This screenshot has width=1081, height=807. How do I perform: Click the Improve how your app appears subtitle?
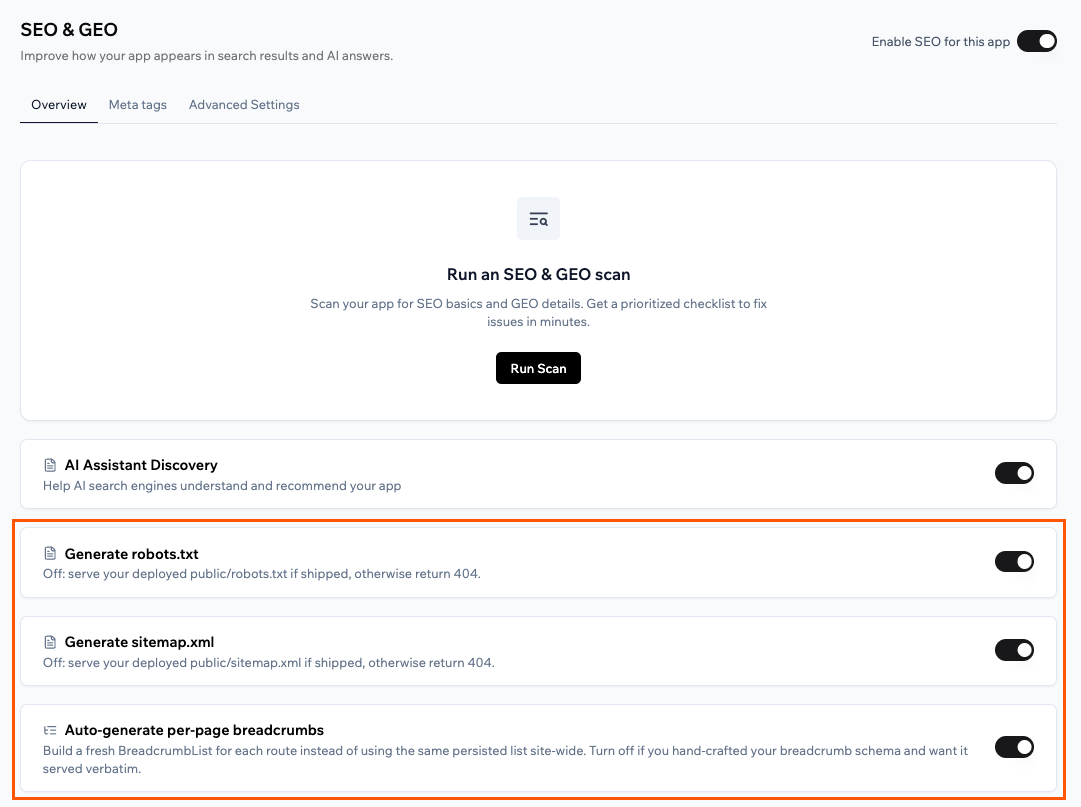point(207,56)
